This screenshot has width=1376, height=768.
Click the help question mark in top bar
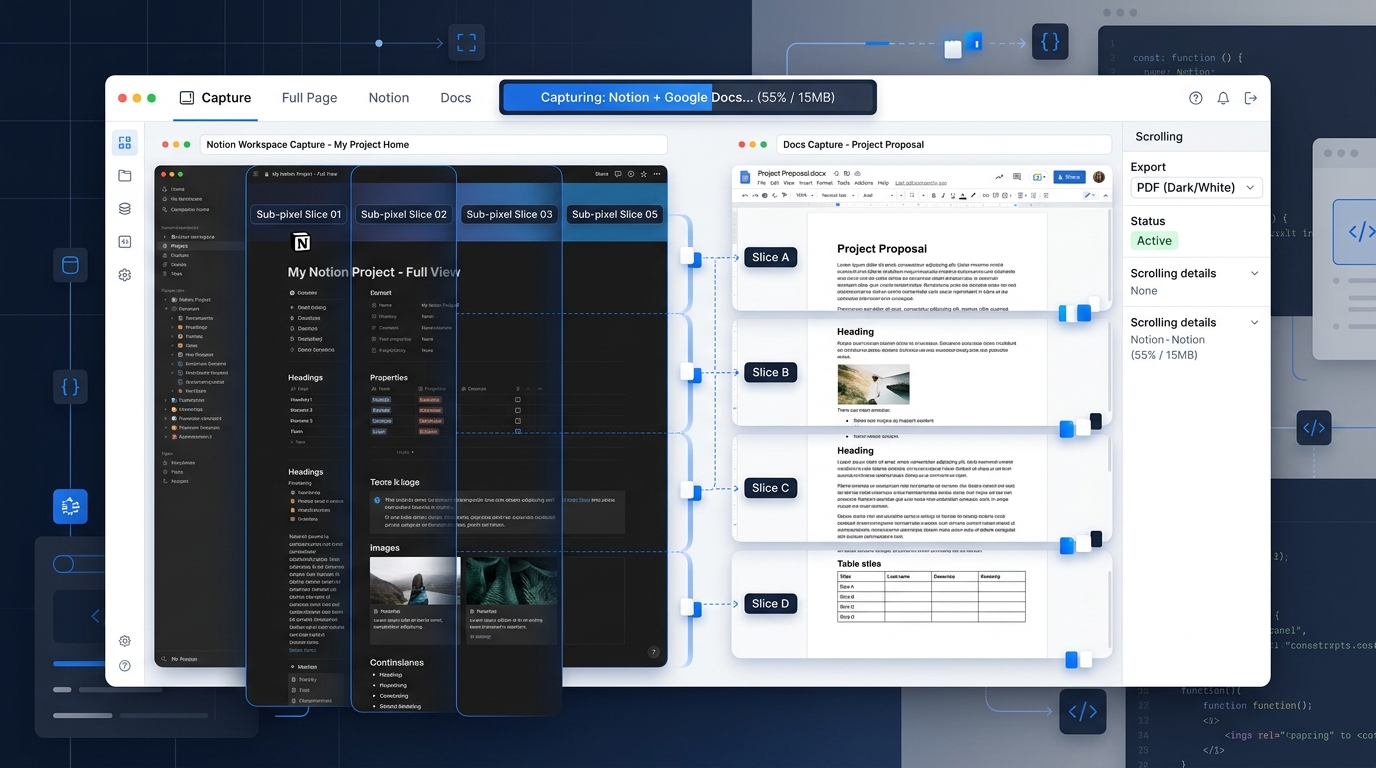(x=1195, y=98)
